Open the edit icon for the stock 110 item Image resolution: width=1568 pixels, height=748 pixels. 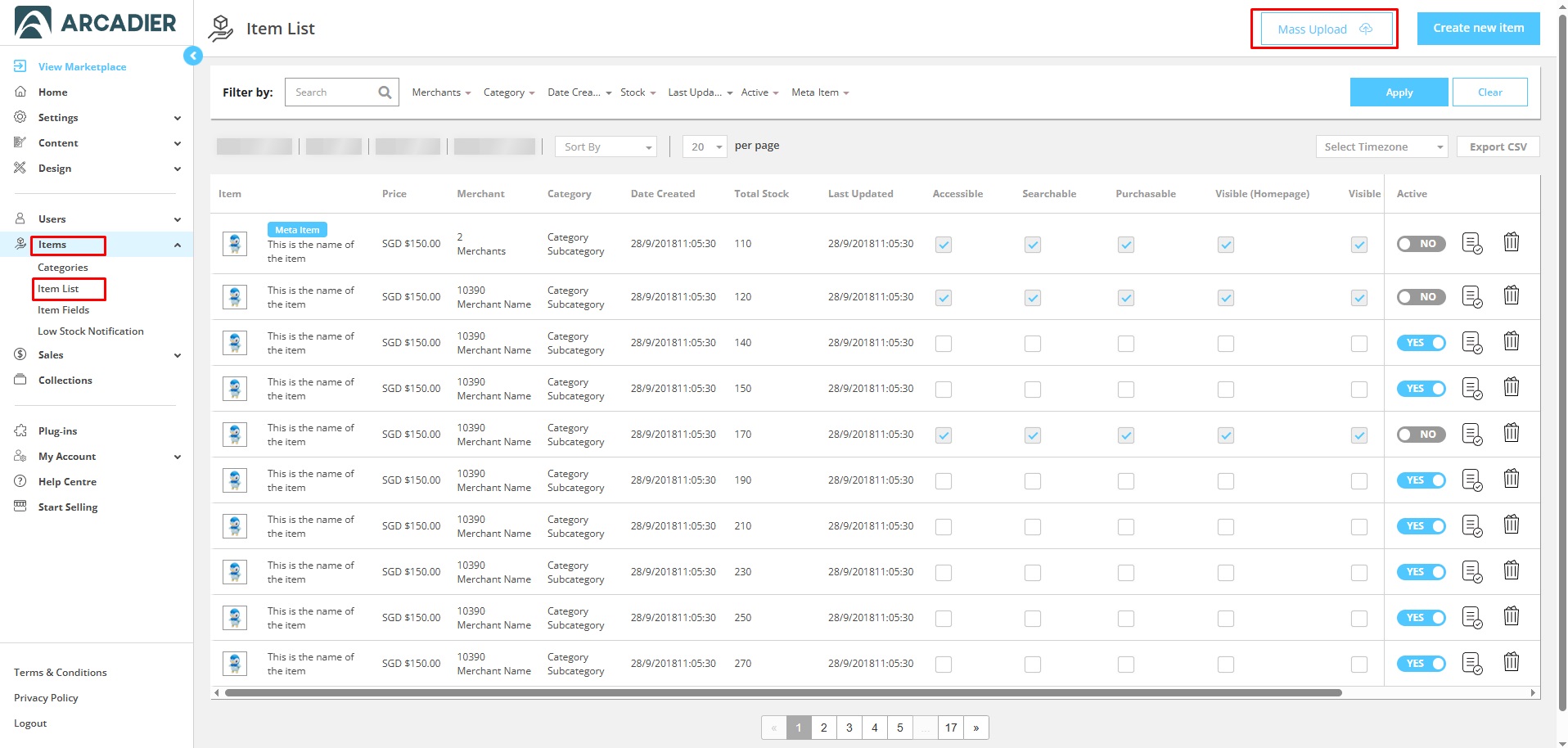1471,244
